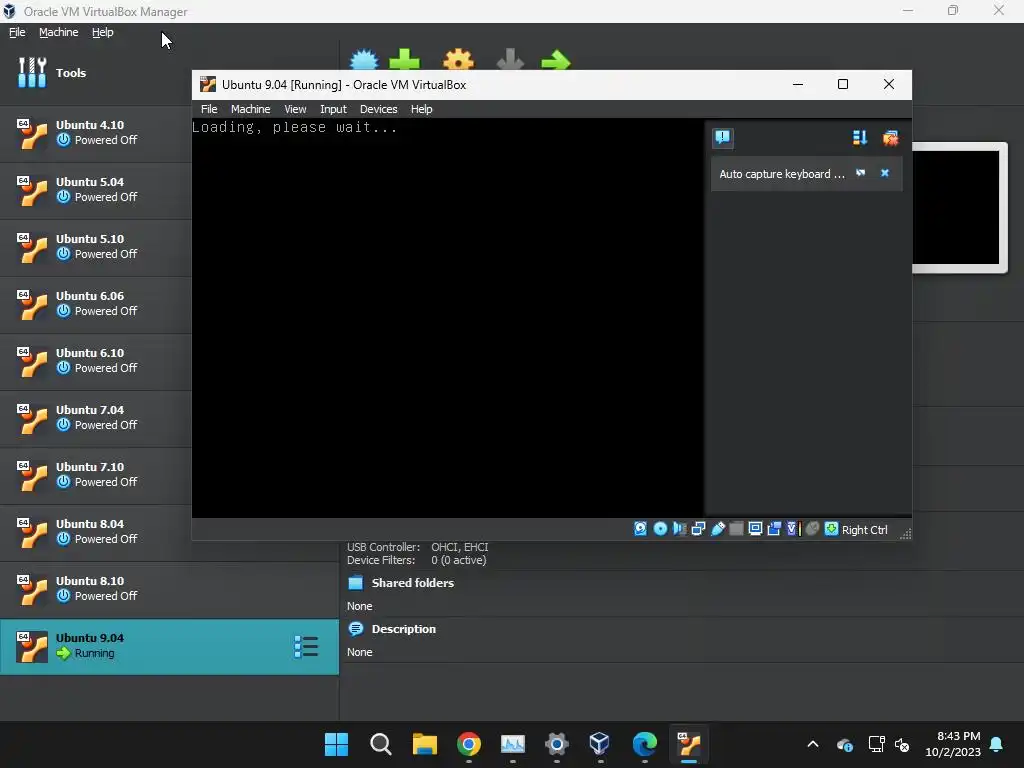Open the Devices menu in the VM window
1024x768 pixels.
click(x=378, y=109)
